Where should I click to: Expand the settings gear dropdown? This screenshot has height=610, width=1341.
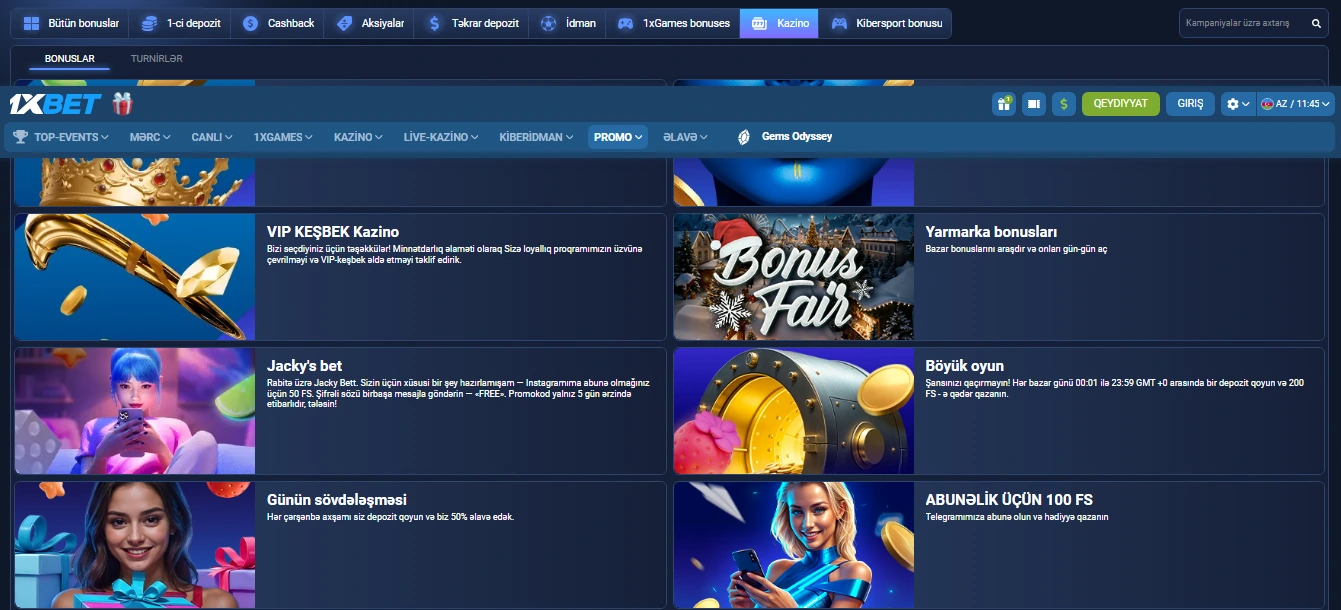coord(1238,104)
